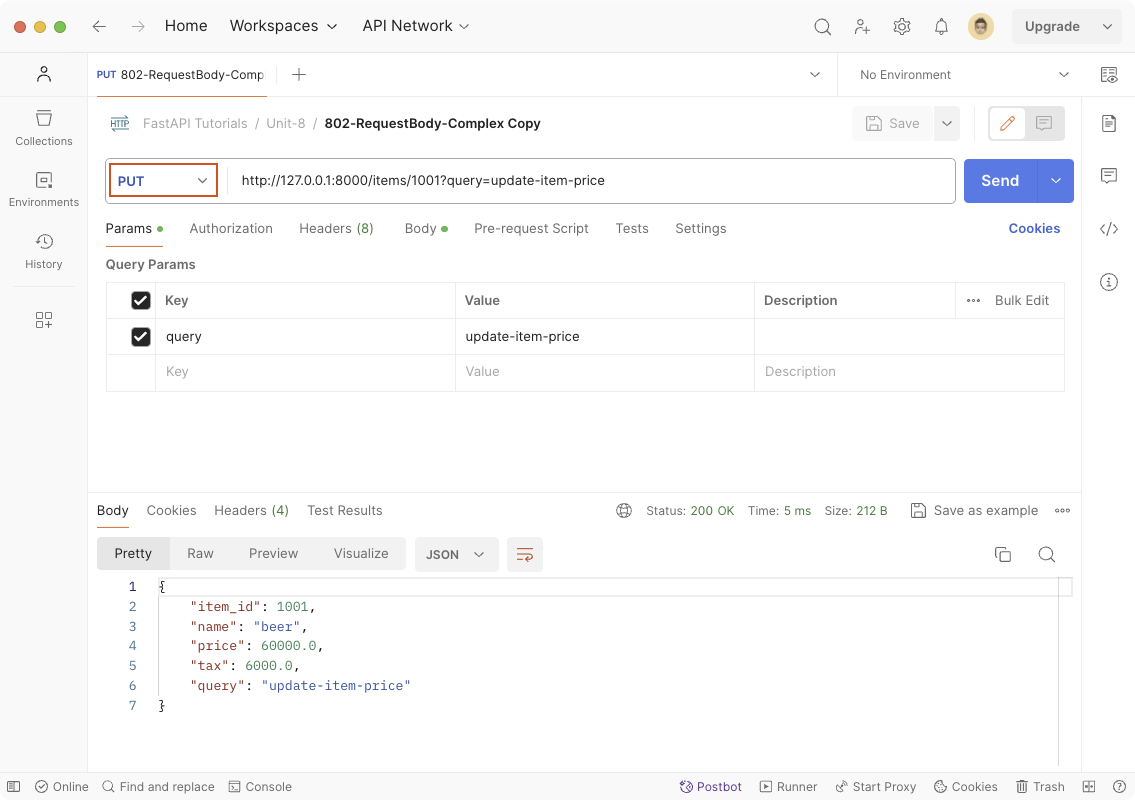The width and height of the screenshot is (1135, 800).
Task: Click the search magnifier in header
Action: (x=822, y=27)
